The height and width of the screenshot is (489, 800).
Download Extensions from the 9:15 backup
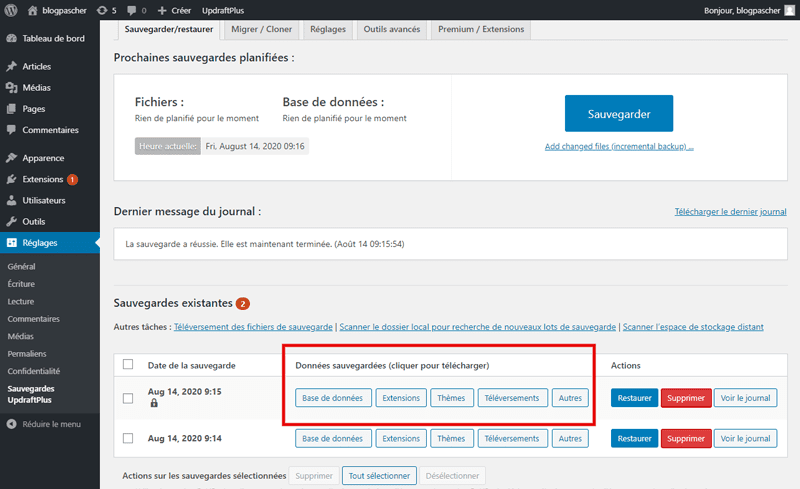[x=401, y=398]
